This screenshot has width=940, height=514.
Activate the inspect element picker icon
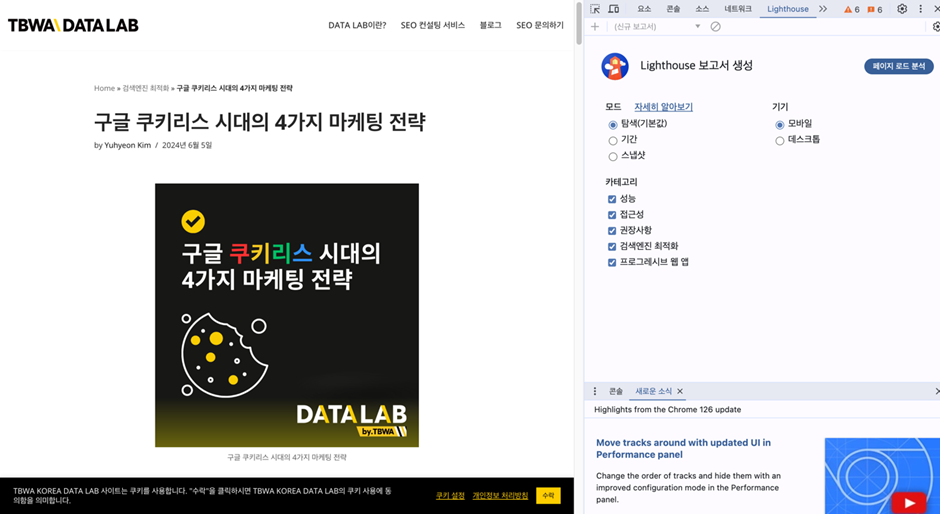click(596, 9)
